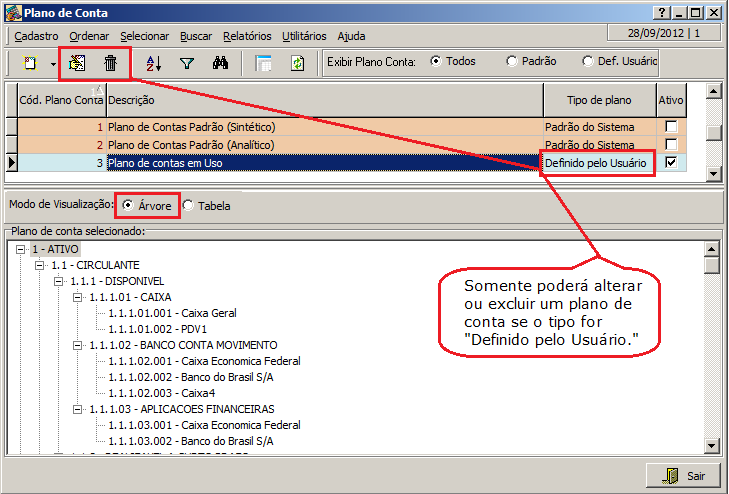Select the Padrão radio option
The image size is (729, 494).
[x=512, y=61]
